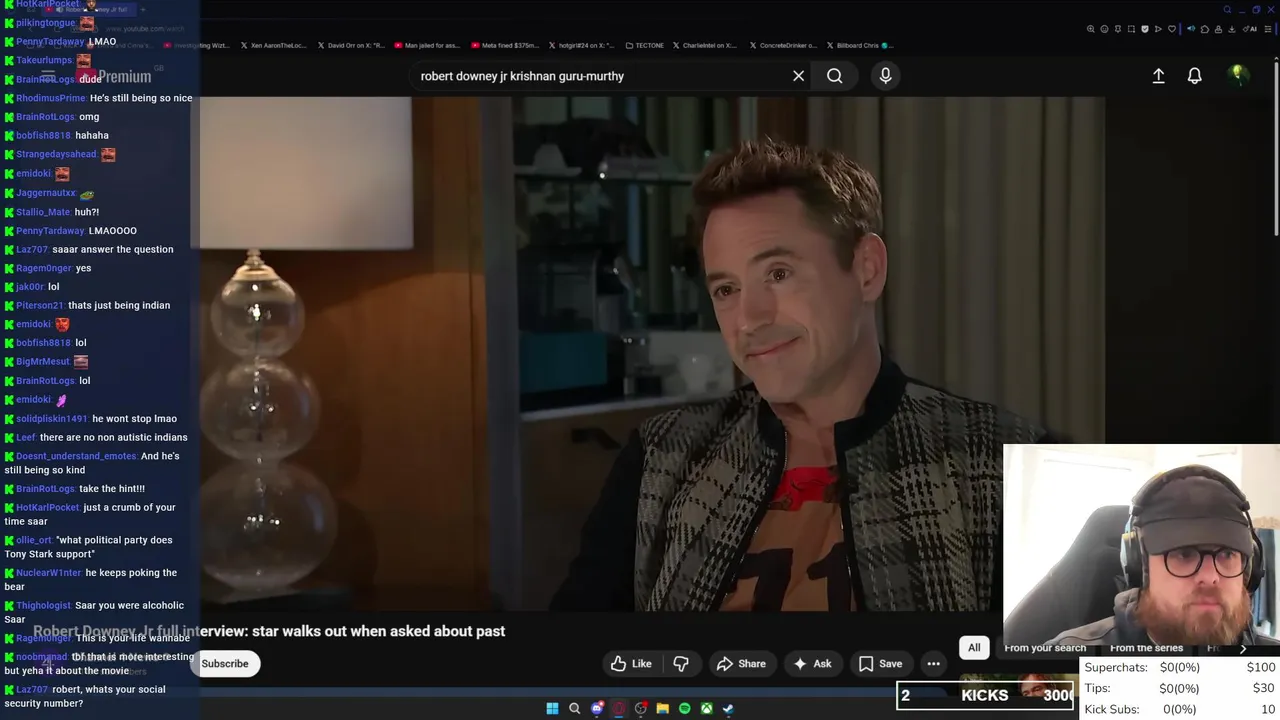Select the 'All' filter chip
The image size is (1280, 720).
(x=974, y=648)
